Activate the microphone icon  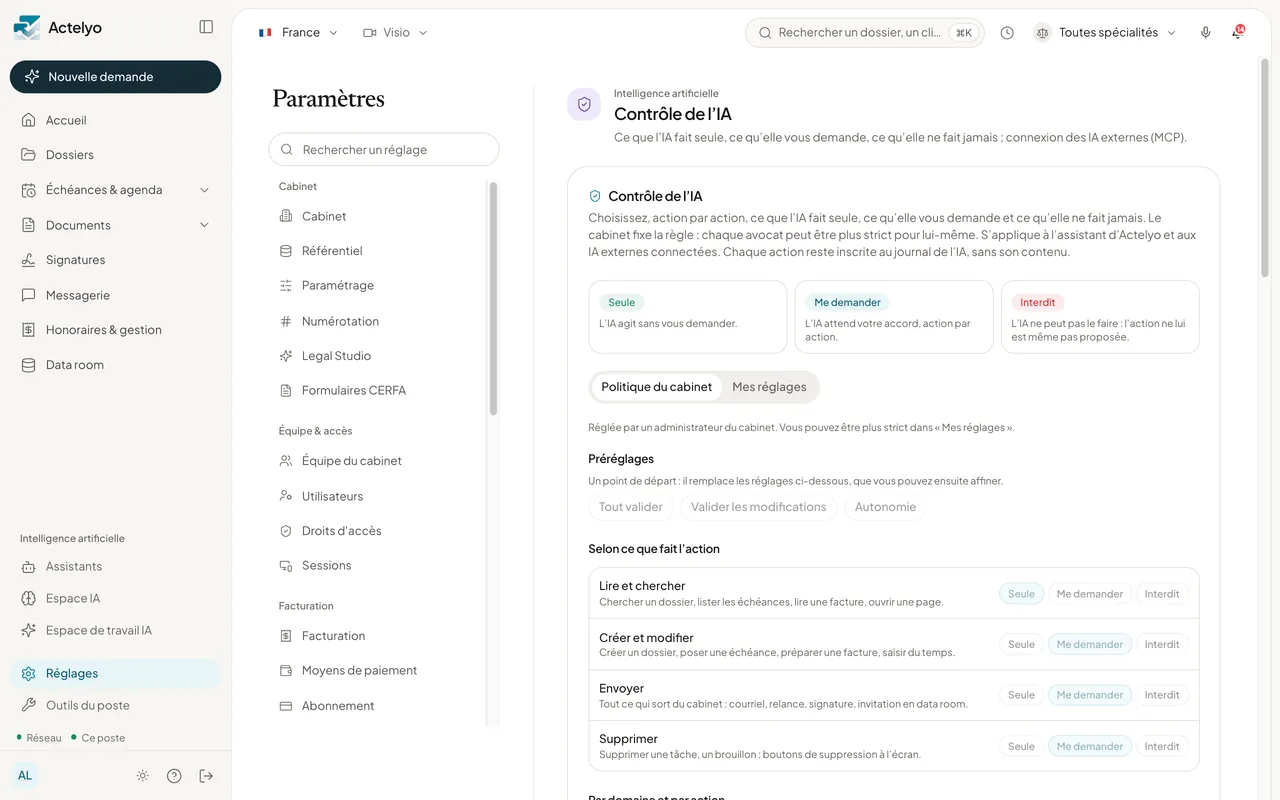(1206, 33)
